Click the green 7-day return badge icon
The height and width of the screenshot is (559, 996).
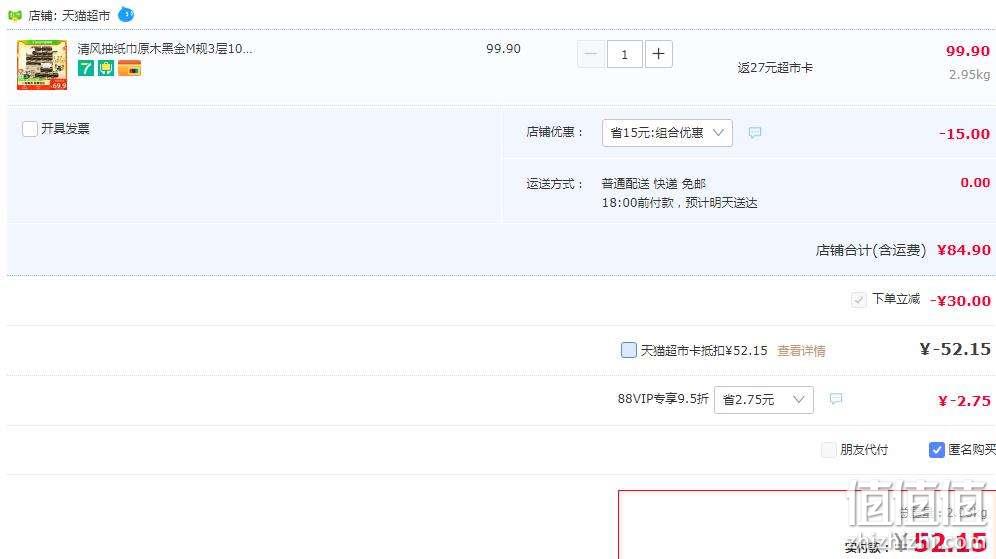86,68
